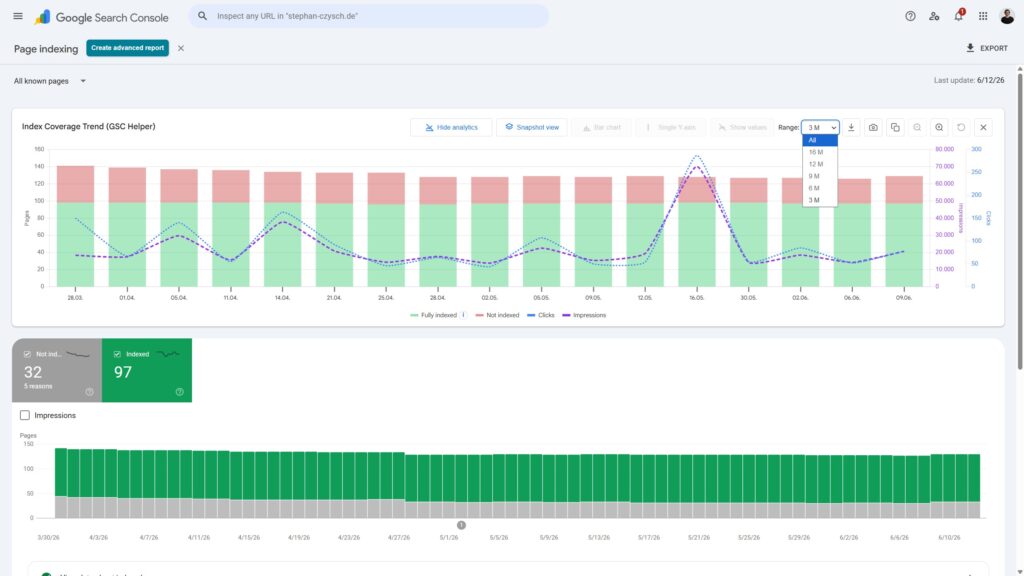Select 12 M range option
The height and width of the screenshot is (576, 1024).
tap(820, 164)
